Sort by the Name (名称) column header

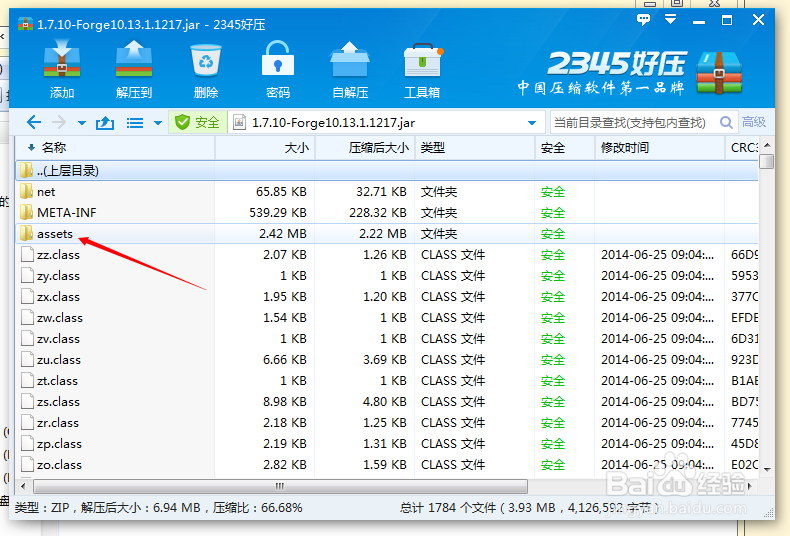(115, 148)
